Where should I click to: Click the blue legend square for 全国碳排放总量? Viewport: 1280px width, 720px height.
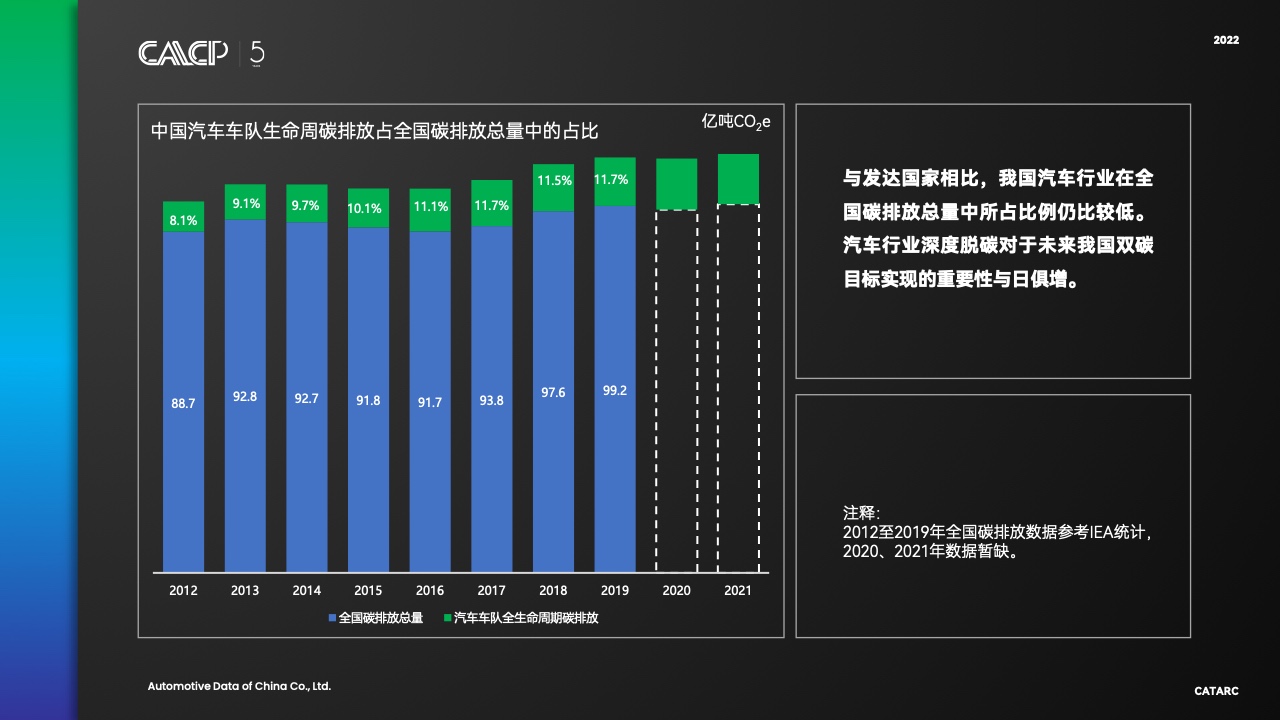[333, 618]
